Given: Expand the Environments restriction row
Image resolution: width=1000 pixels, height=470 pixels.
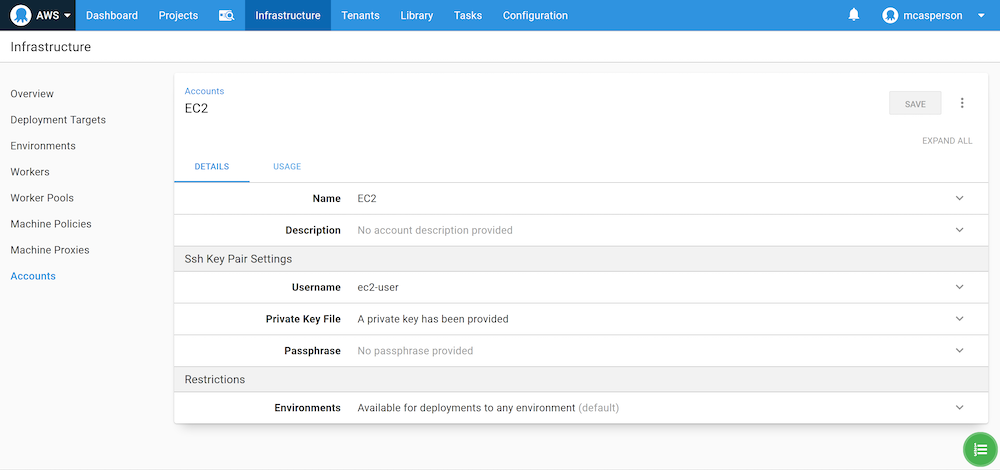Looking at the screenshot, I should [959, 408].
